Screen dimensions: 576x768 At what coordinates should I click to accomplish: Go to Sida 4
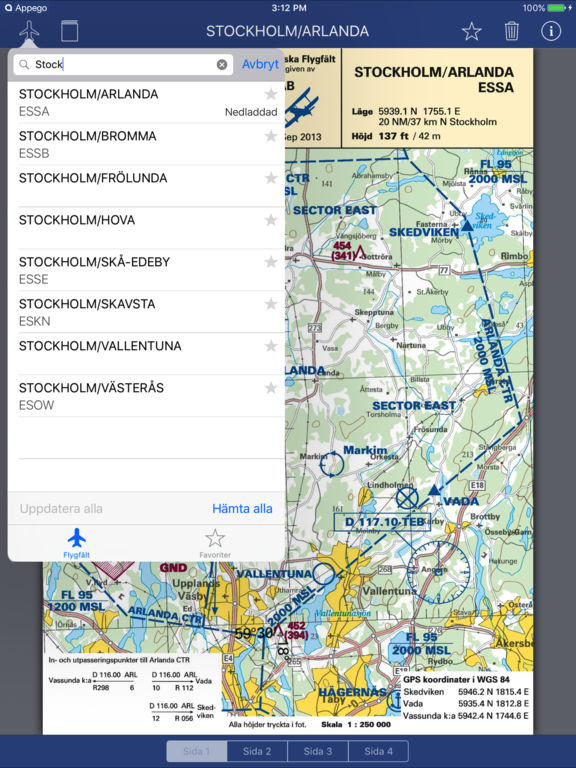pyautogui.click(x=379, y=751)
